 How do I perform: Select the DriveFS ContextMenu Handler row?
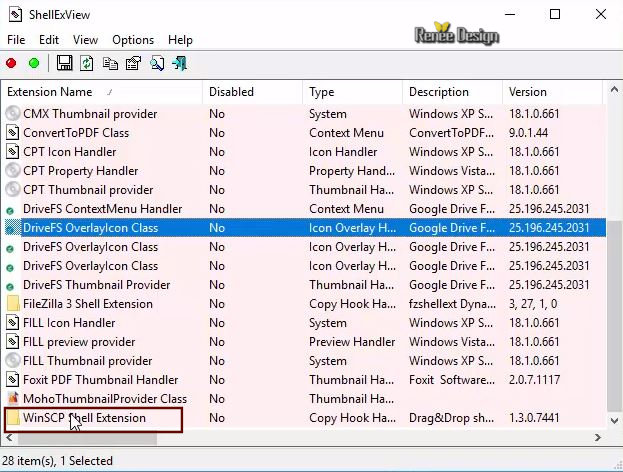click(x=305, y=209)
